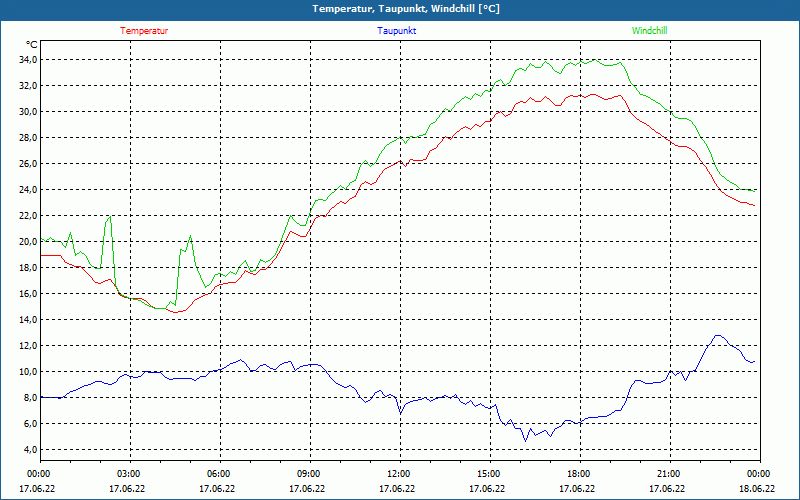Image resolution: width=800 pixels, height=500 pixels.
Task: Click the 20,0 y-axis value
Action: click(x=28, y=242)
